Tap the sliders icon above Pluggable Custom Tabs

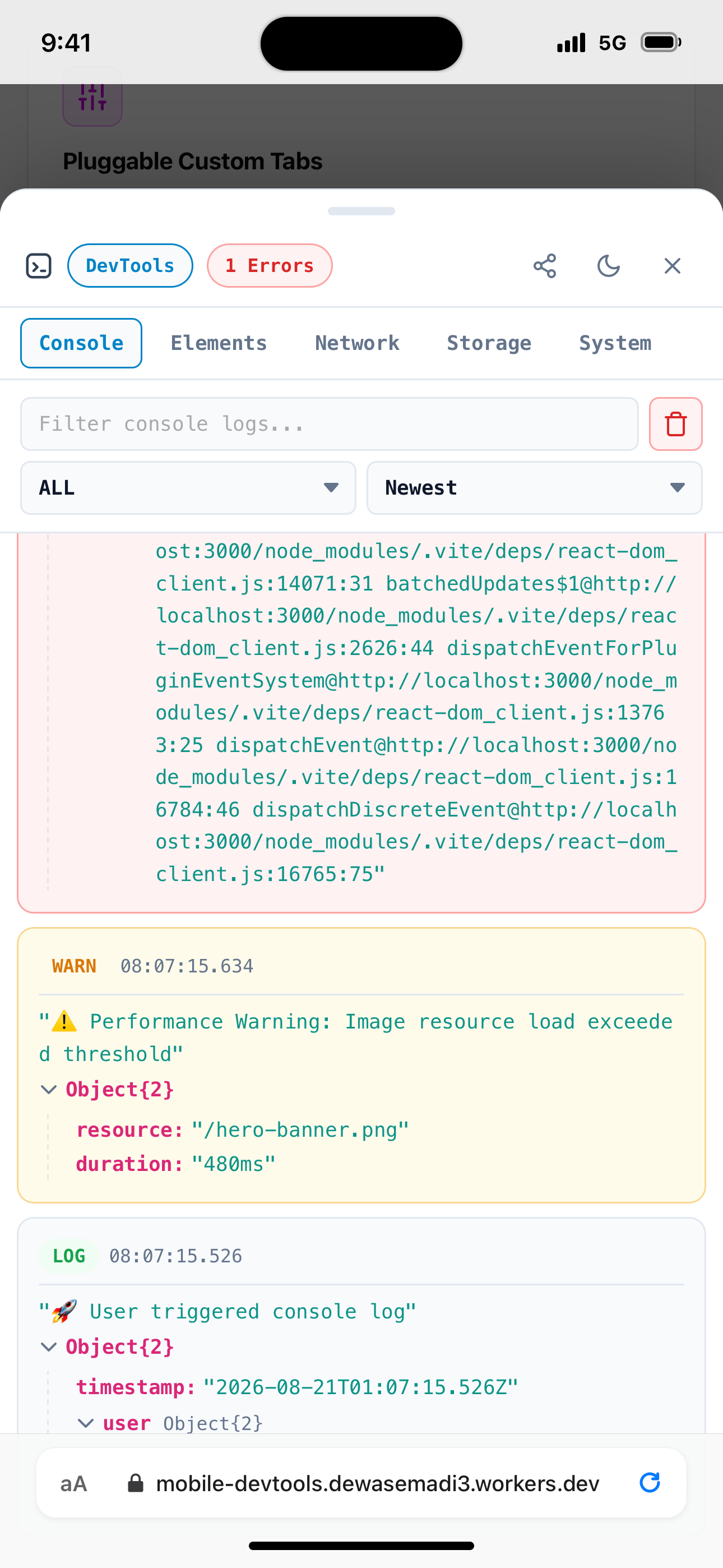click(92, 98)
